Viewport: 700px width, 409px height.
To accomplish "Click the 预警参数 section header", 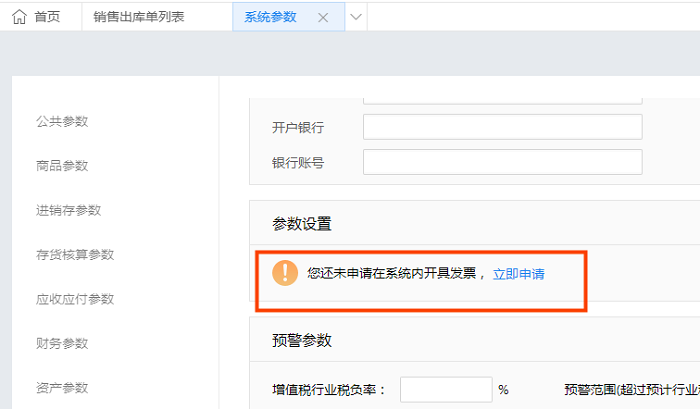I will point(302,341).
